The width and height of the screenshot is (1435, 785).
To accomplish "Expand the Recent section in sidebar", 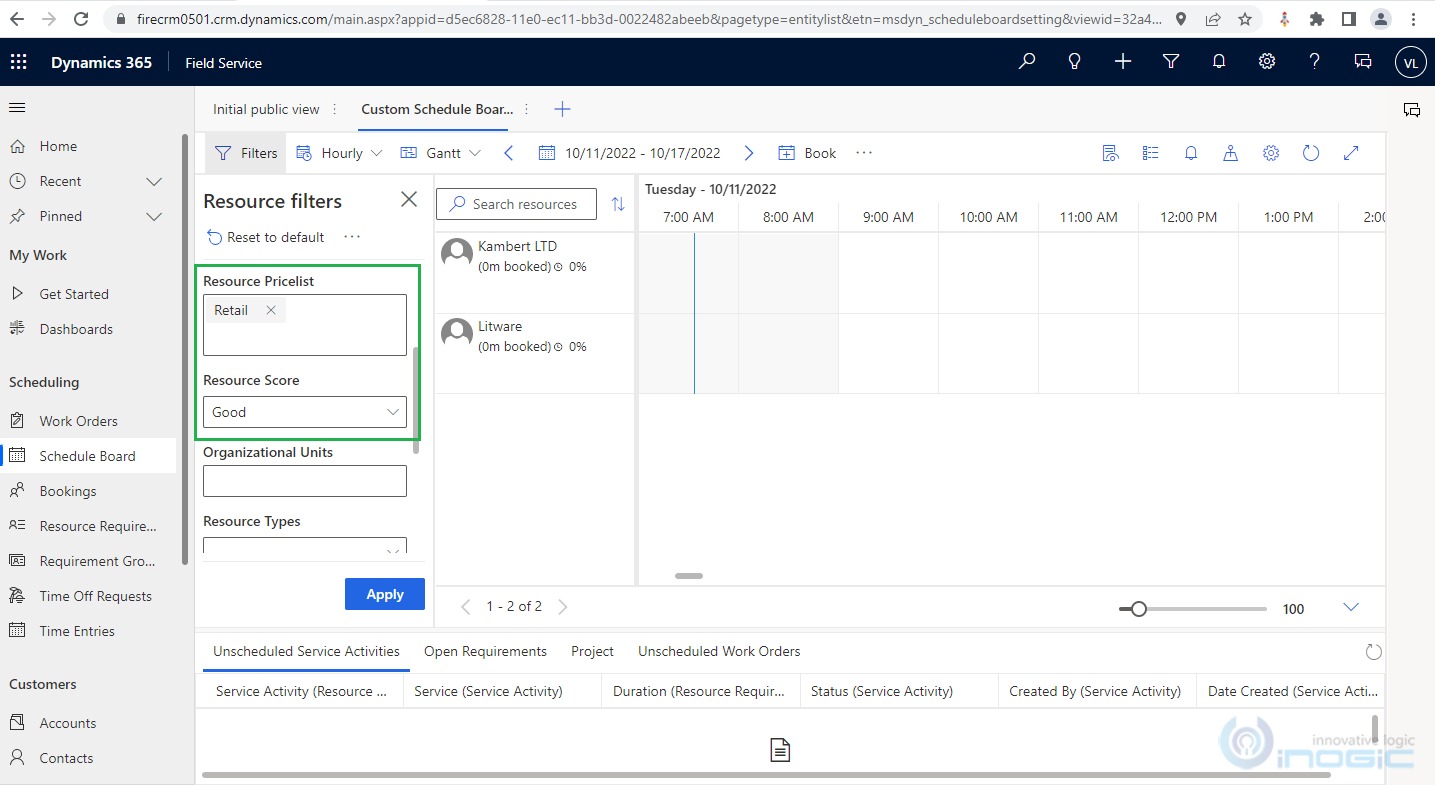I will point(154,181).
